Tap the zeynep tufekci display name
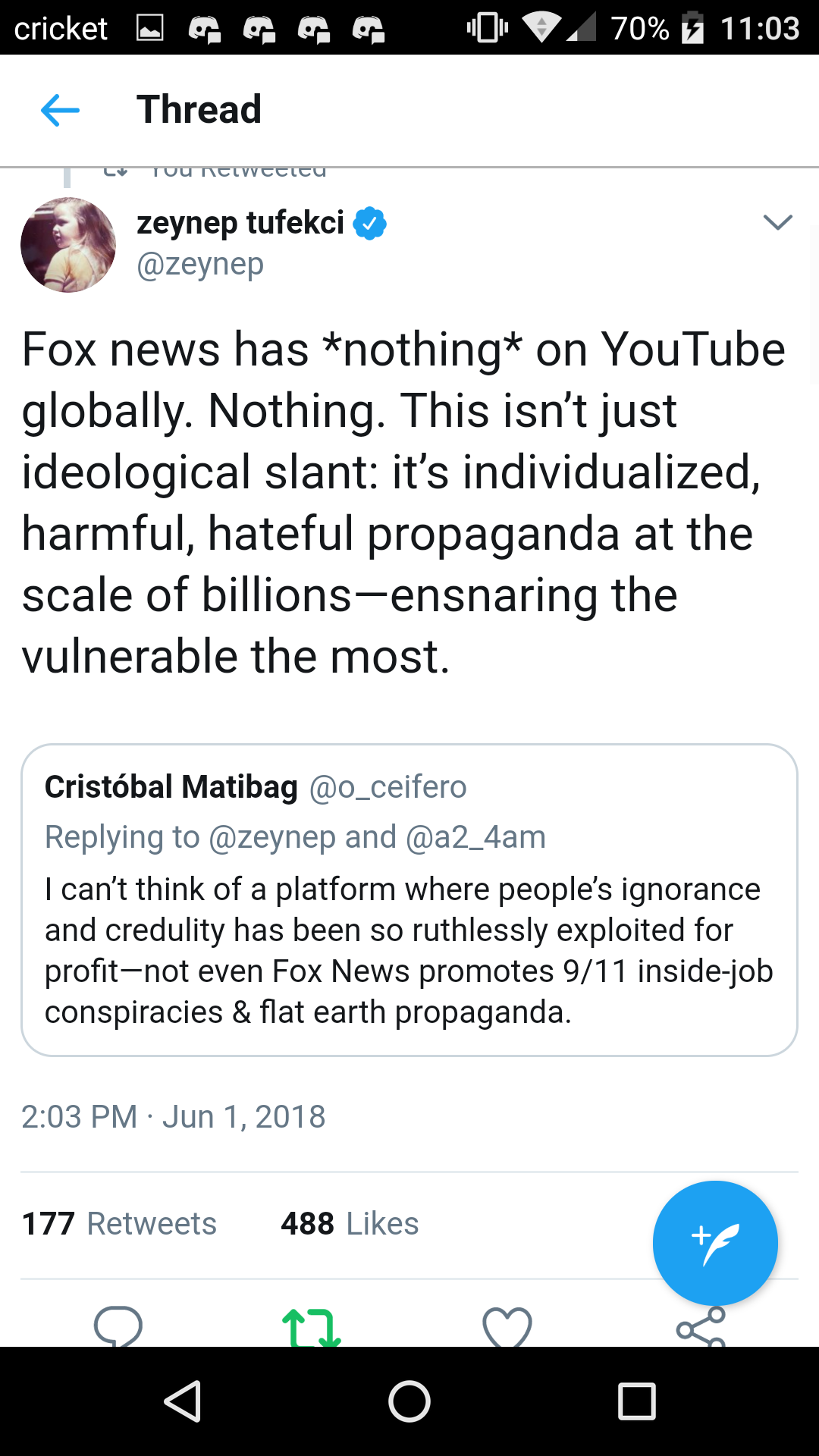Image resolution: width=819 pixels, height=1456 pixels. click(x=240, y=223)
